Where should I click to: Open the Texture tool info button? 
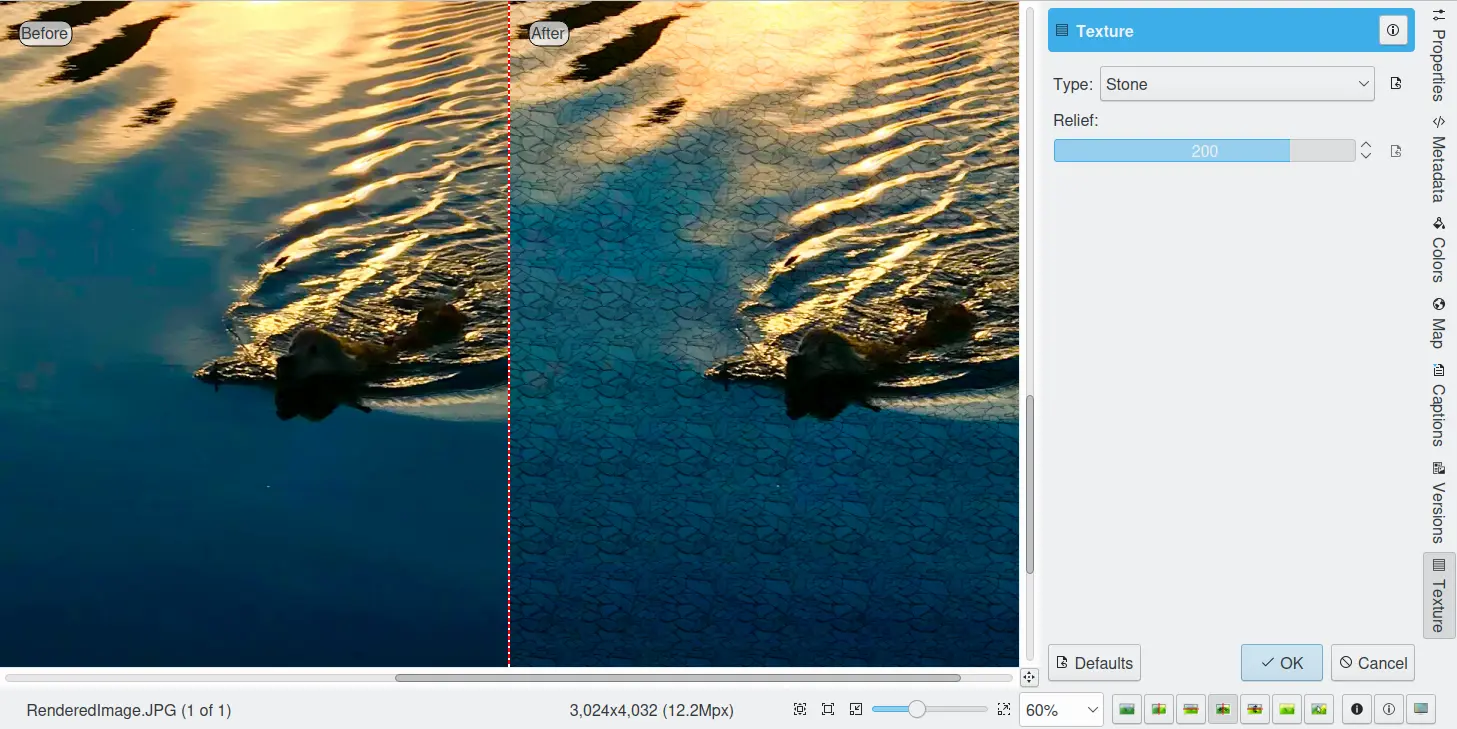pos(1393,31)
